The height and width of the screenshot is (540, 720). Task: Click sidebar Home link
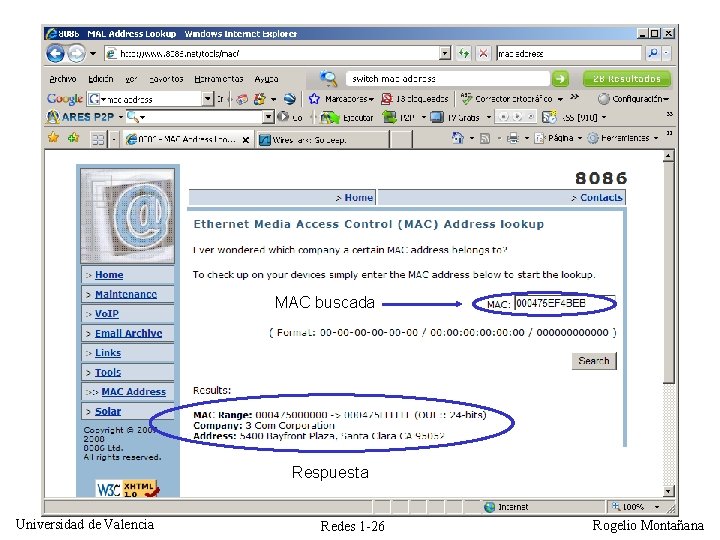[109, 275]
